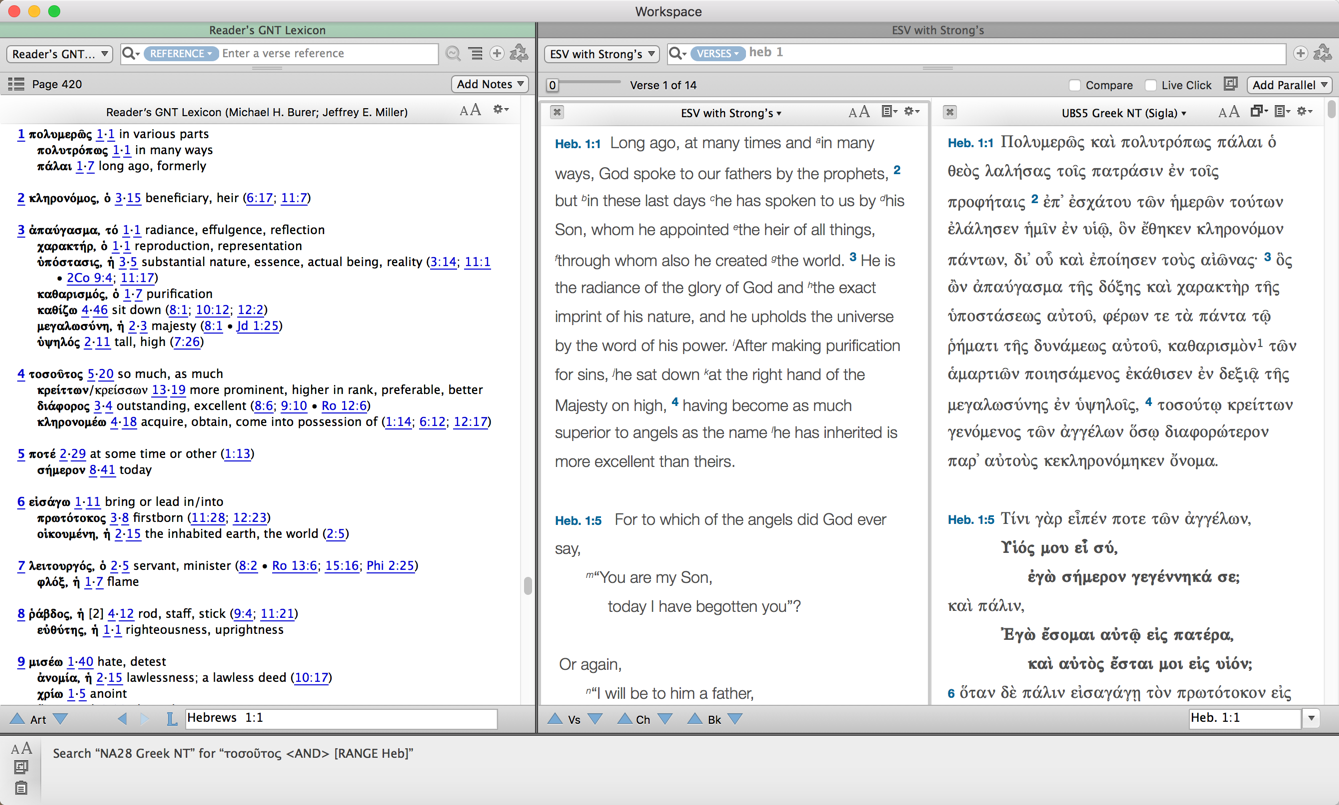
Task: Click the recycle icon in lexicon pane
Action: point(519,54)
